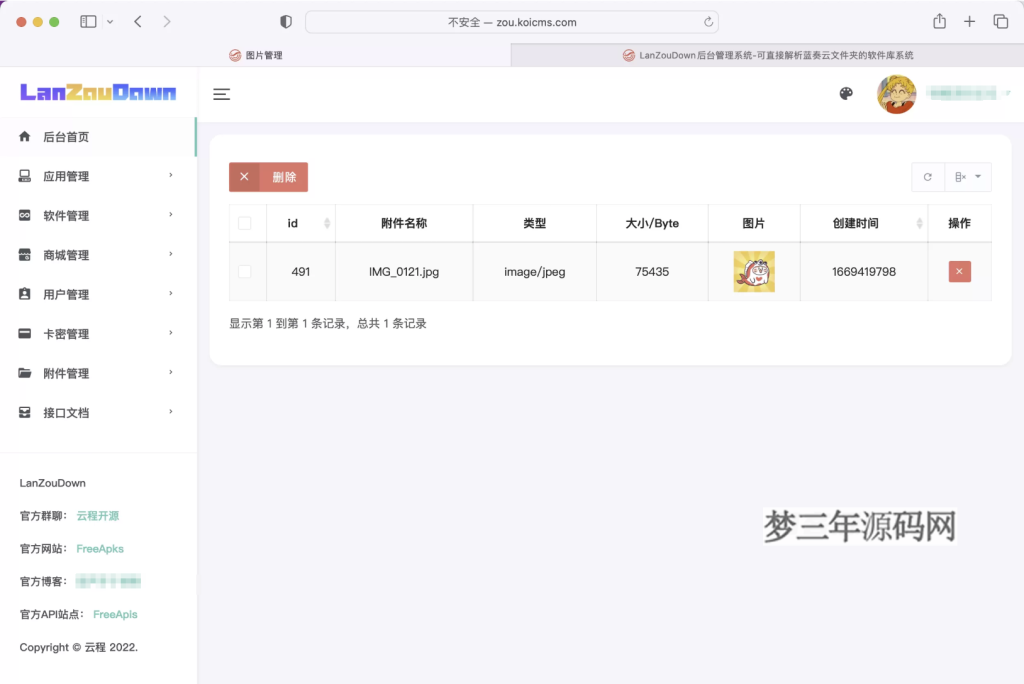This screenshot has width=1024, height=684.
Task: Click the 应用管理 sidebar icon
Action: [x=23, y=175]
